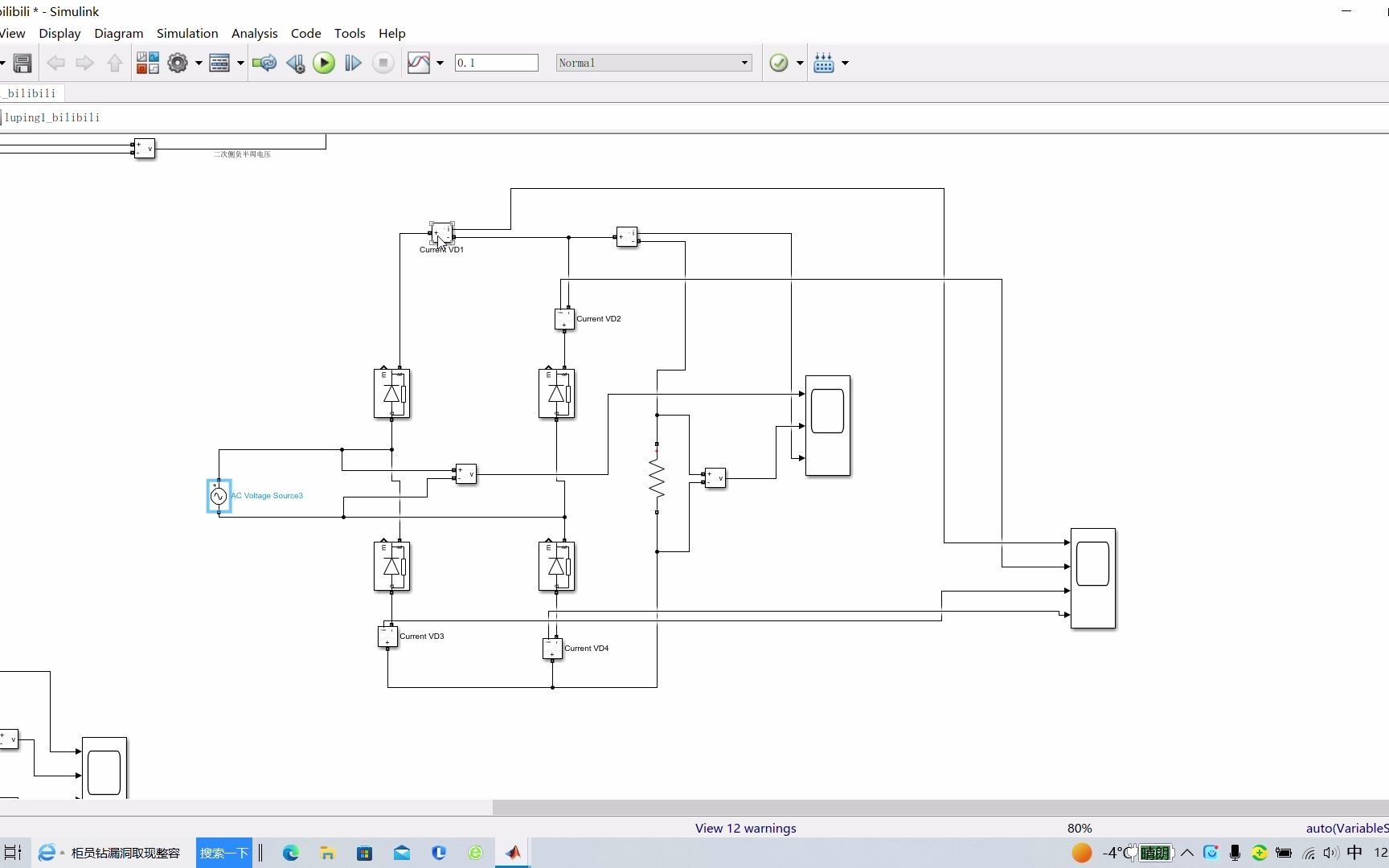Click the Step Forward icon

[x=353, y=63]
